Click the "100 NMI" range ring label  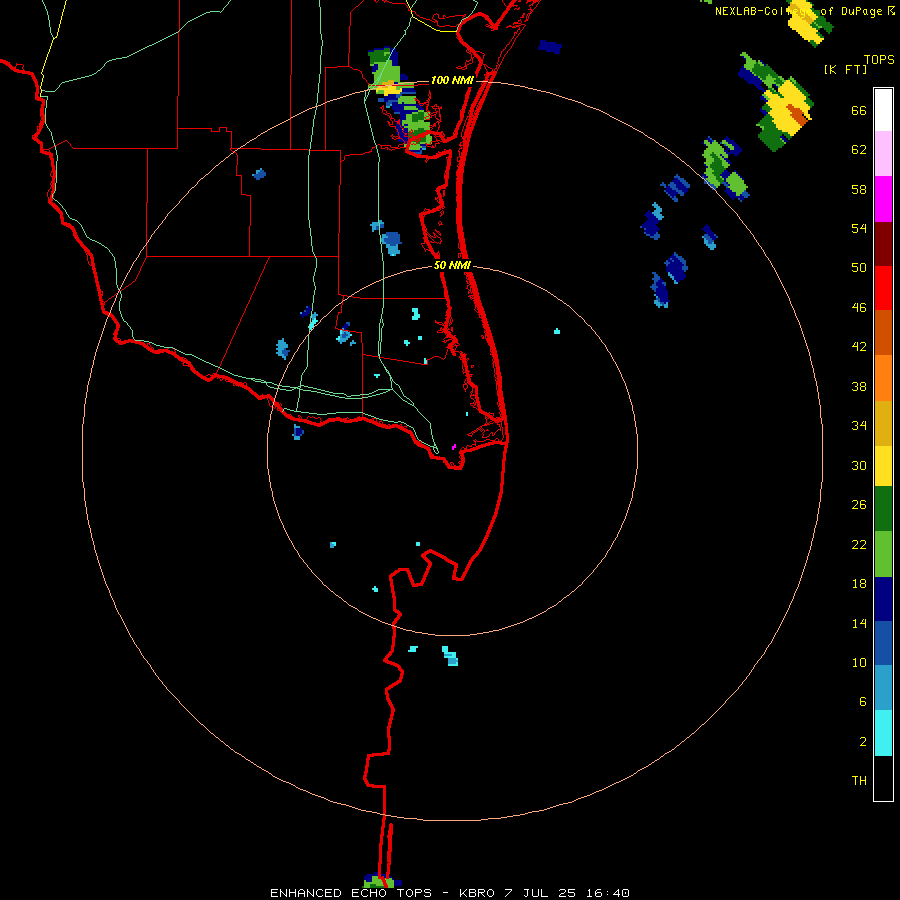(452, 80)
